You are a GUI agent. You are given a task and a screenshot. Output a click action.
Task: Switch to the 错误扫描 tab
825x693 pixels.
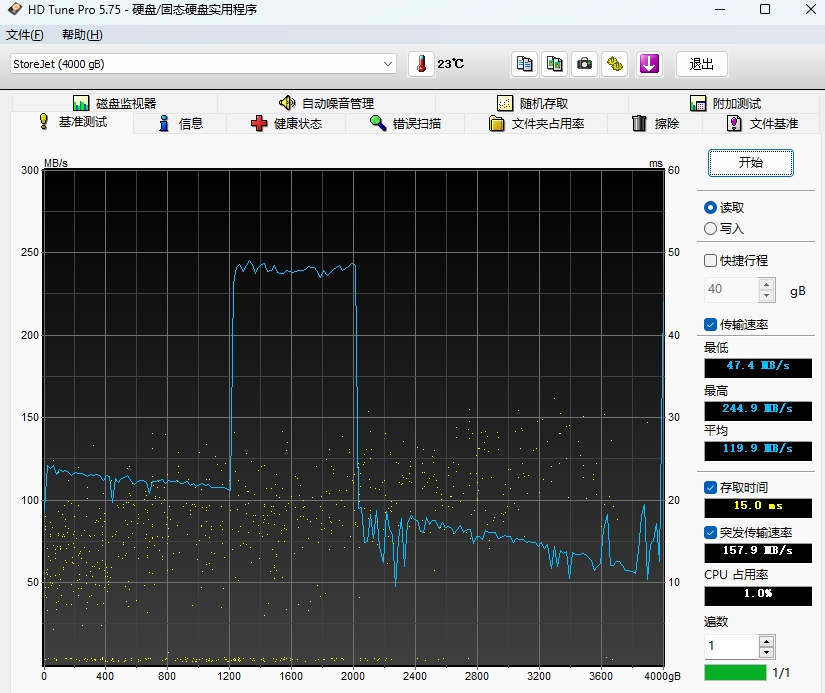tap(405, 124)
